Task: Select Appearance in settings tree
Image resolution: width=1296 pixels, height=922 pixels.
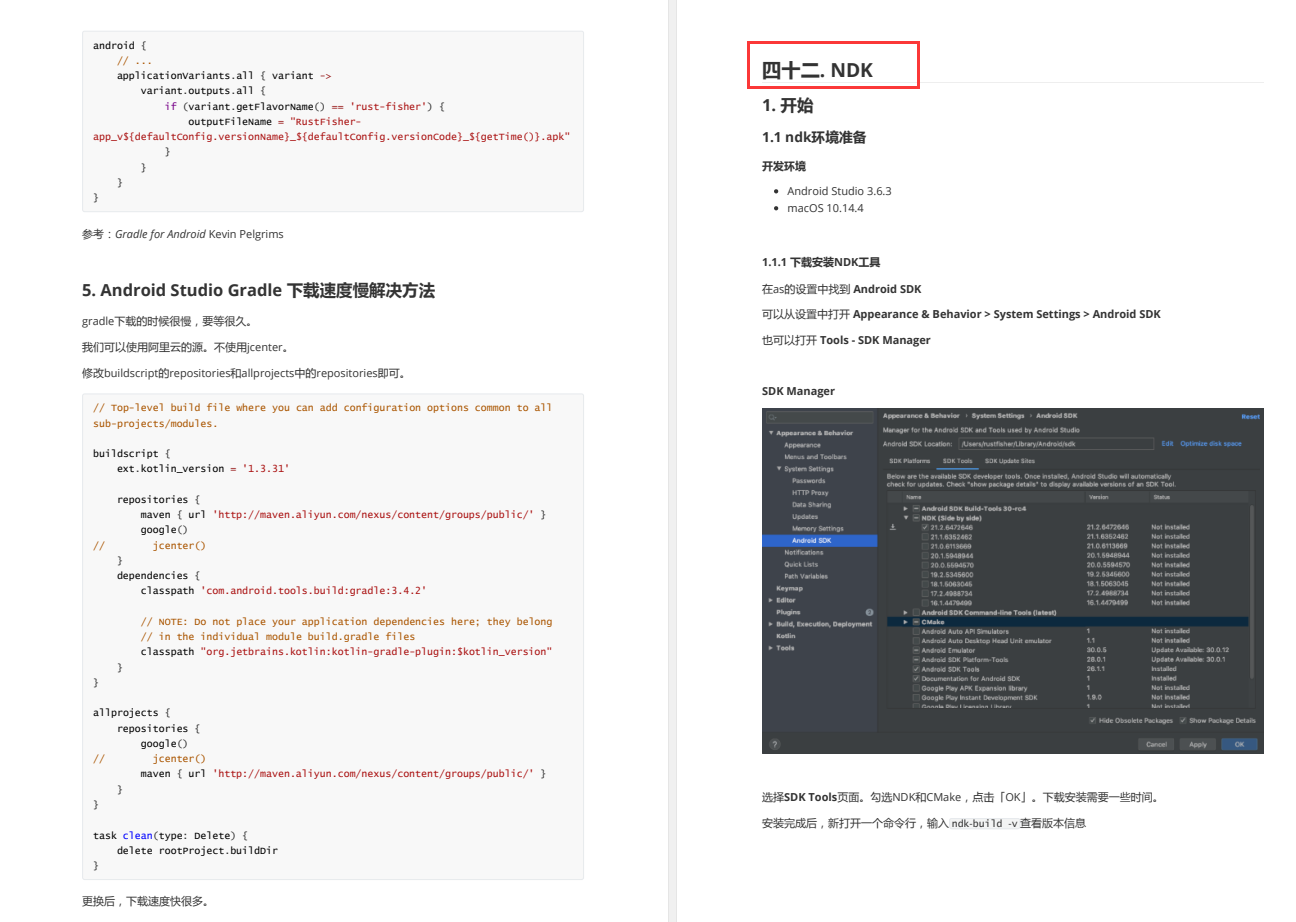Action: 802,445
